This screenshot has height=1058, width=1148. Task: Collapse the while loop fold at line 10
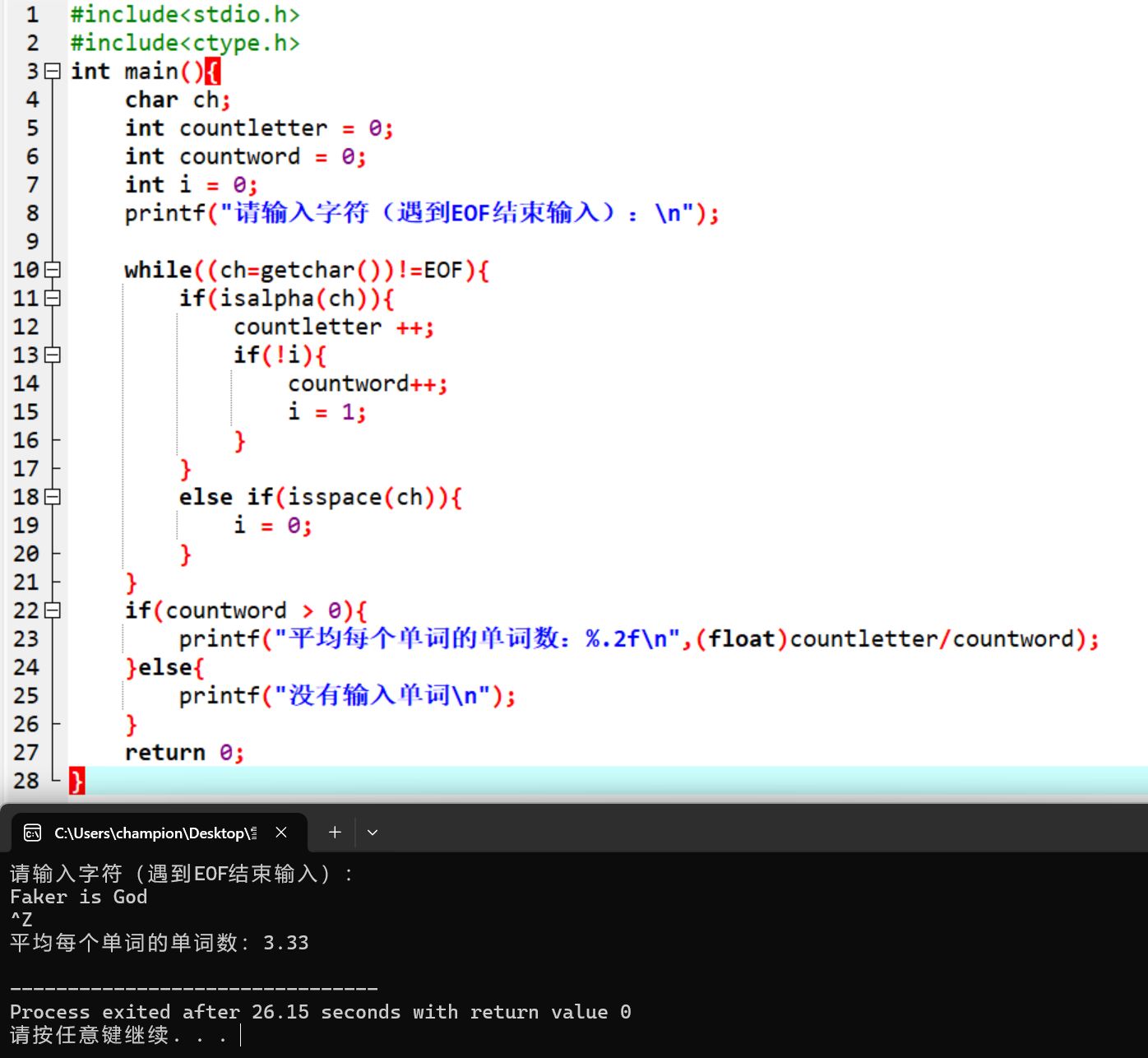point(53,270)
